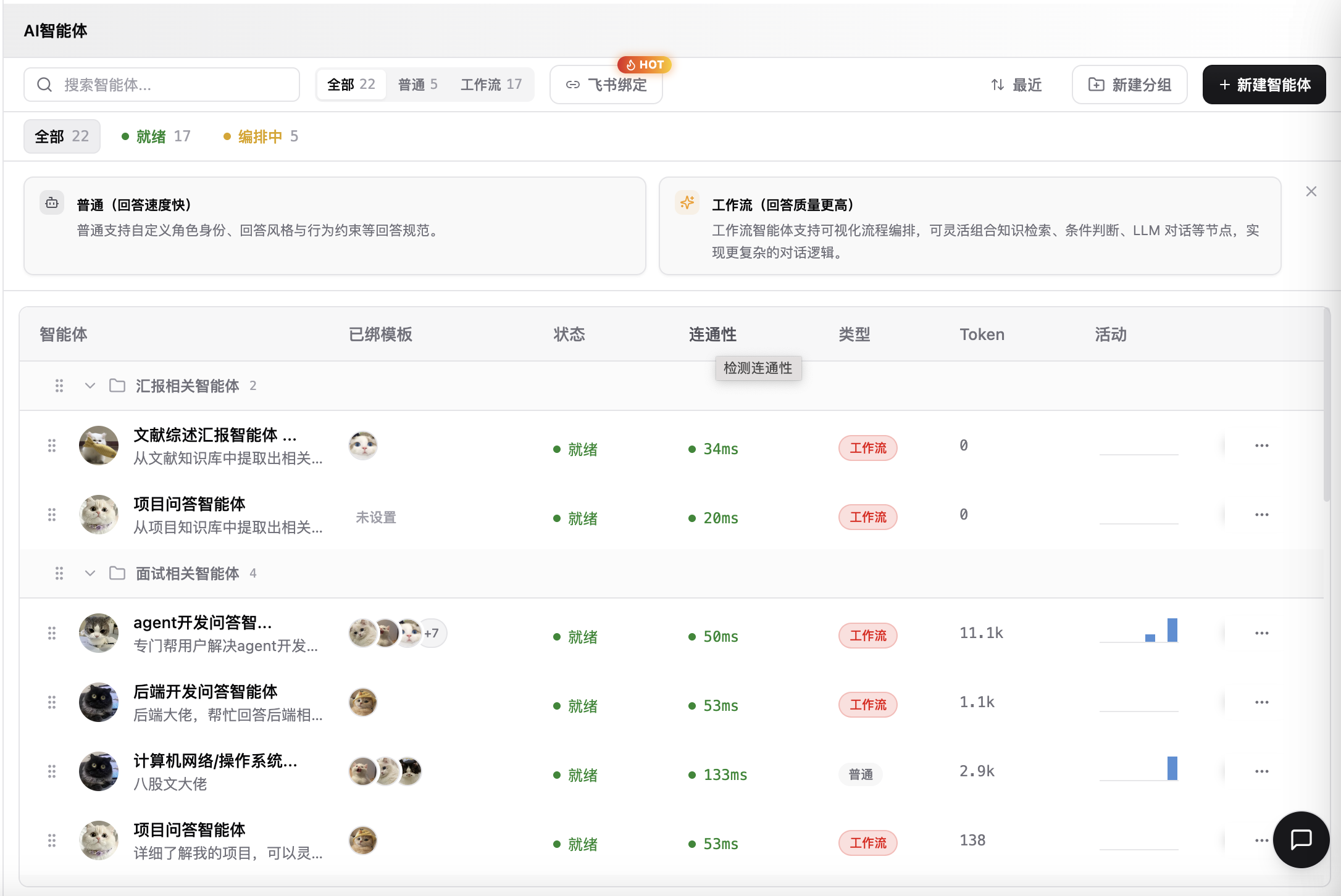
Task: Click the 智能体 column header
Action: click(64, 334)
